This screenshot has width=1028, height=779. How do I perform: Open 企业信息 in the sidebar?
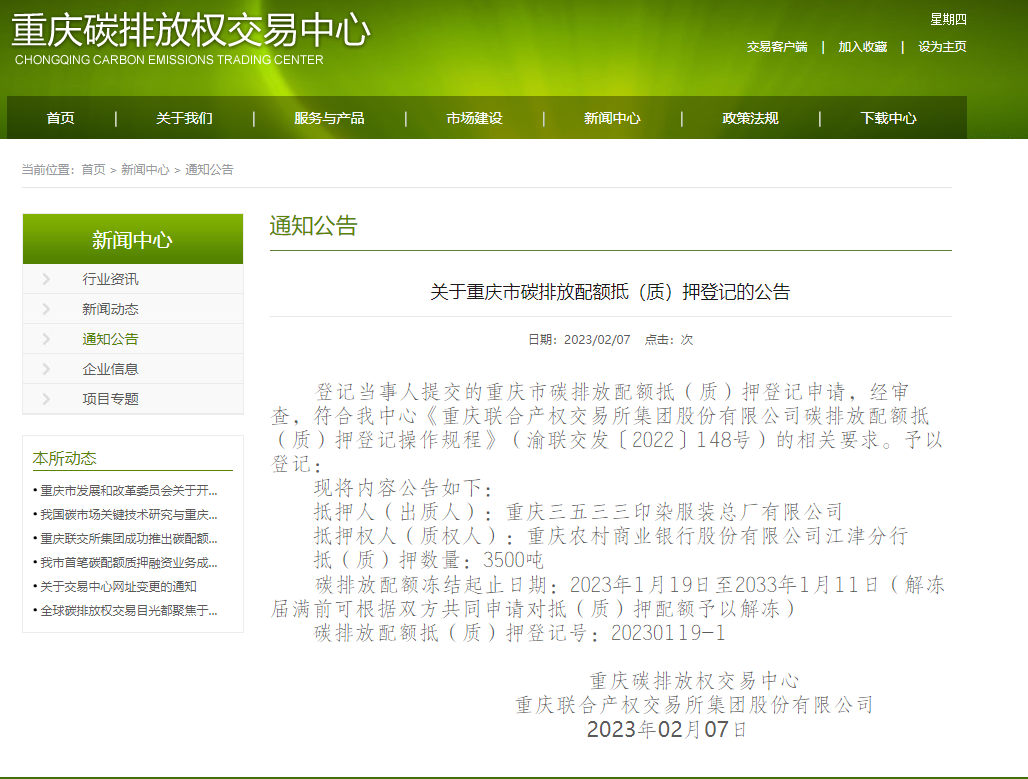(110, 369)
